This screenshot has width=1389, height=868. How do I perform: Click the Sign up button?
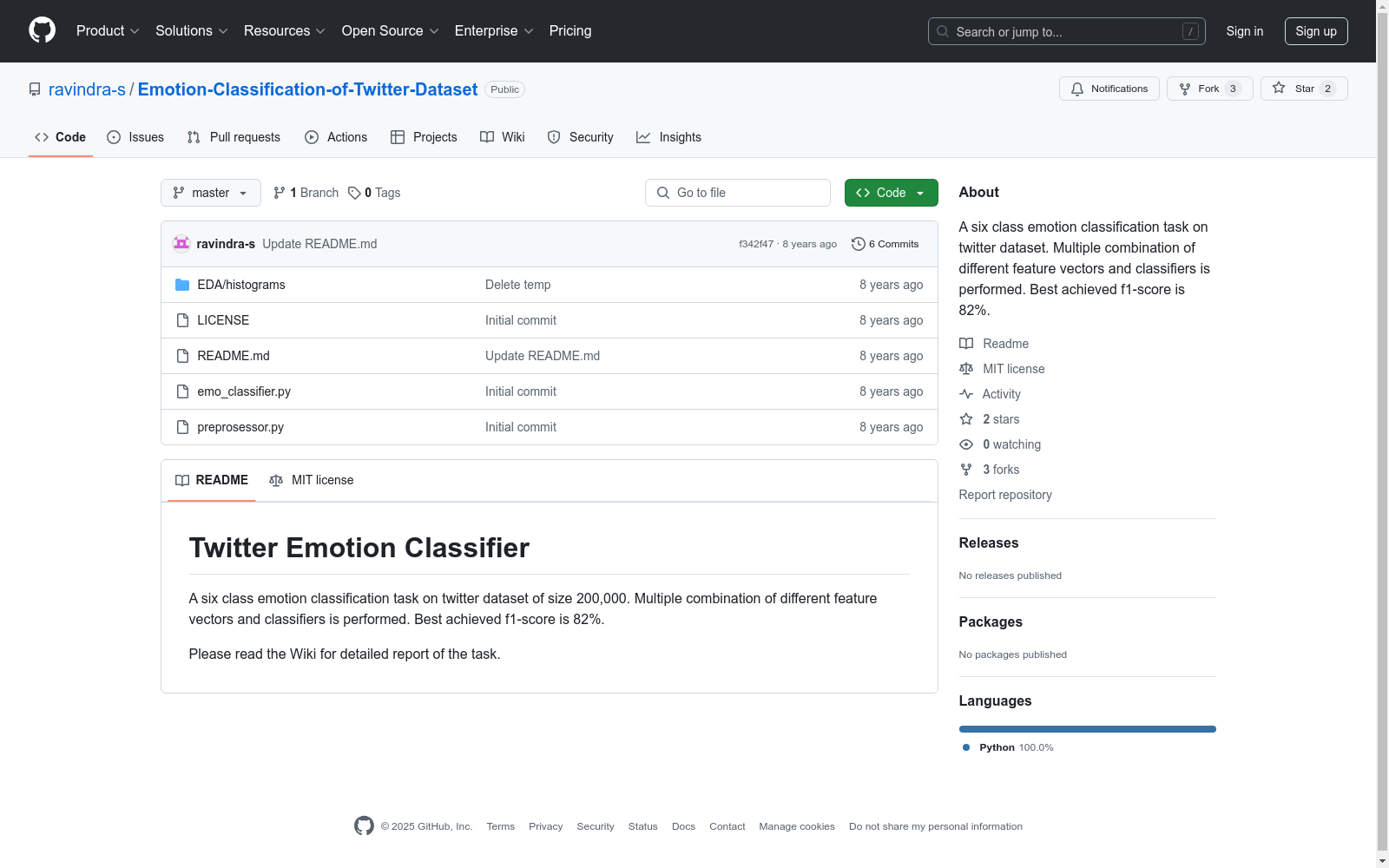(1316, 31)
